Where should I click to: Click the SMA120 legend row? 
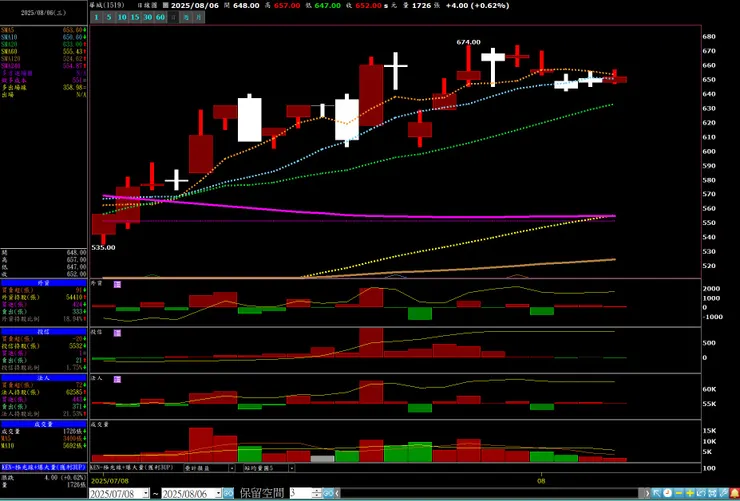44,58
